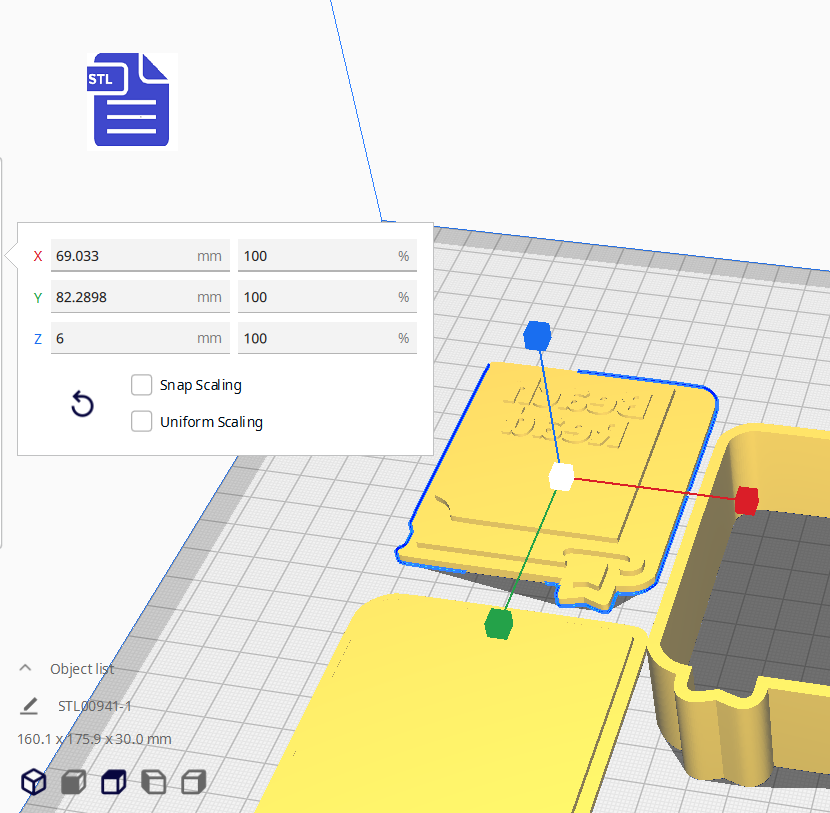
Task: Switch to 3D perspective view cube
Action: point(34,782)
